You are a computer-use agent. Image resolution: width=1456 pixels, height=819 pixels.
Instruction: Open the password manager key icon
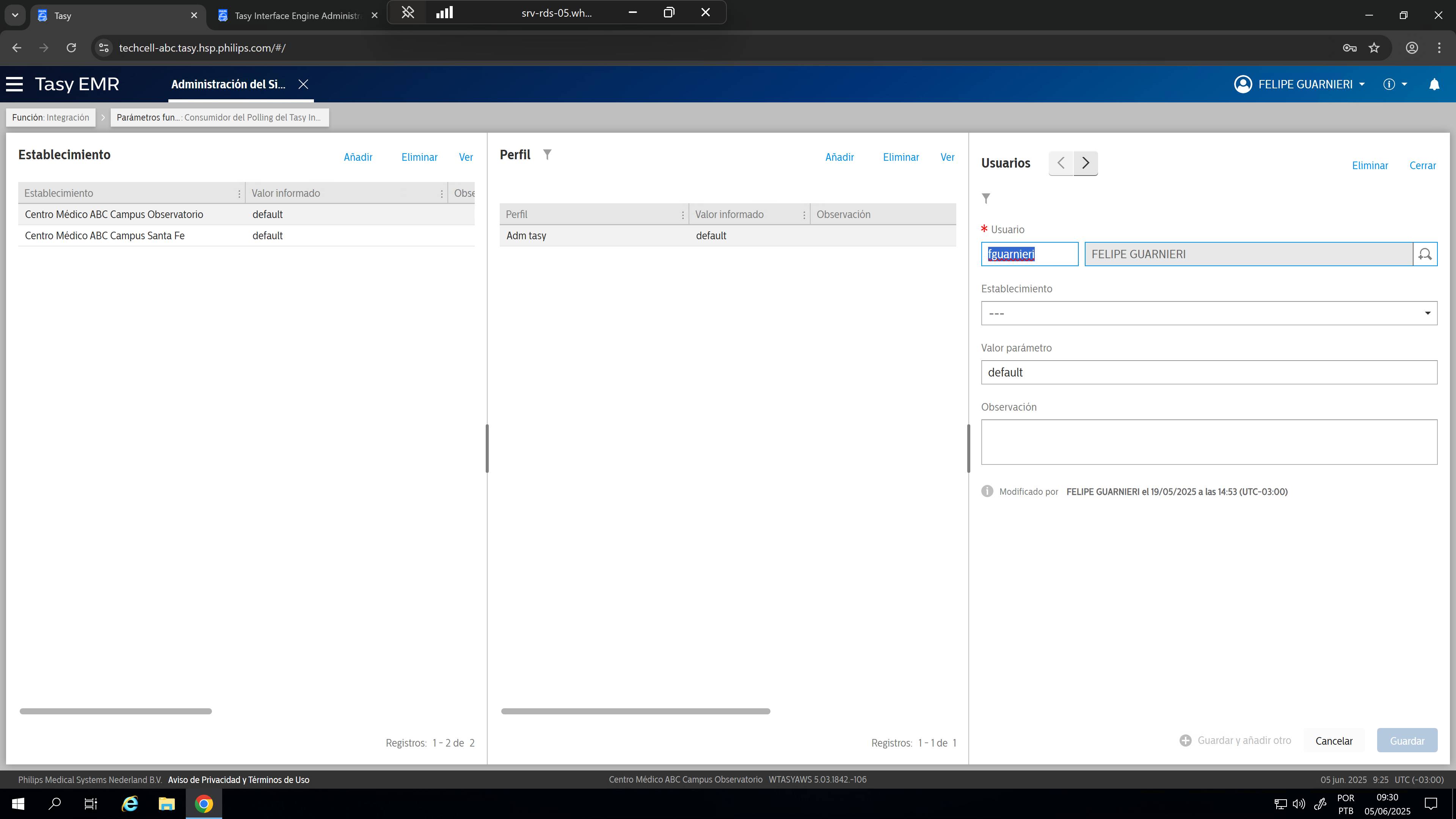click(1350, 48)
